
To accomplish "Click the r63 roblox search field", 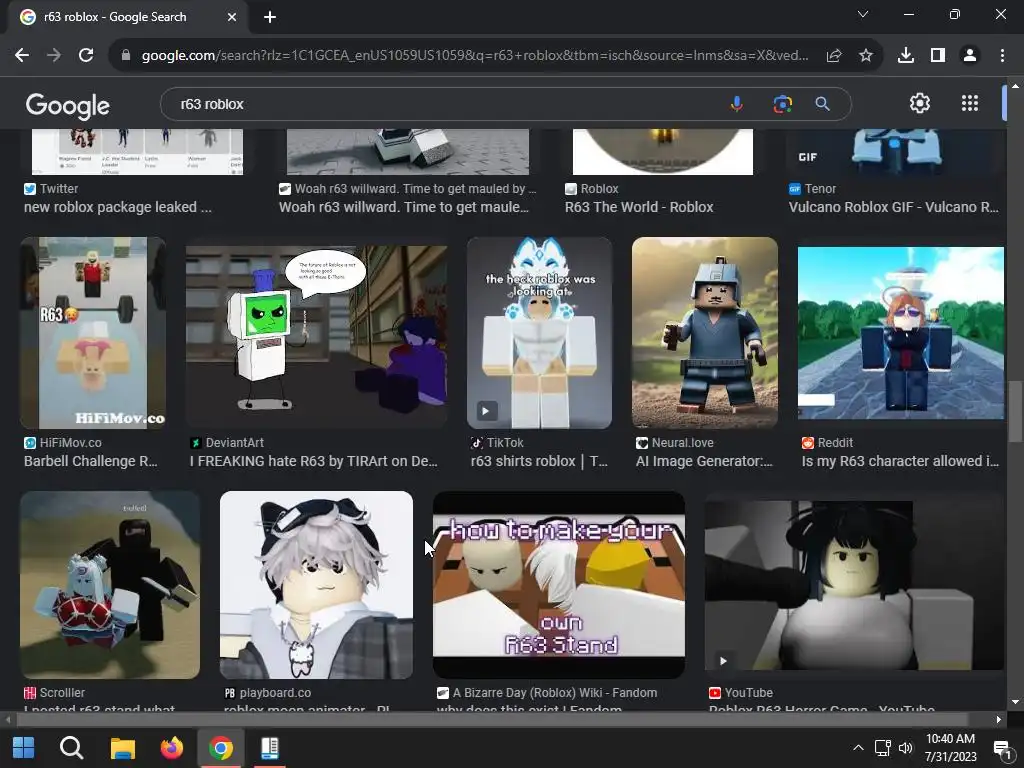I will coord(451,104).
